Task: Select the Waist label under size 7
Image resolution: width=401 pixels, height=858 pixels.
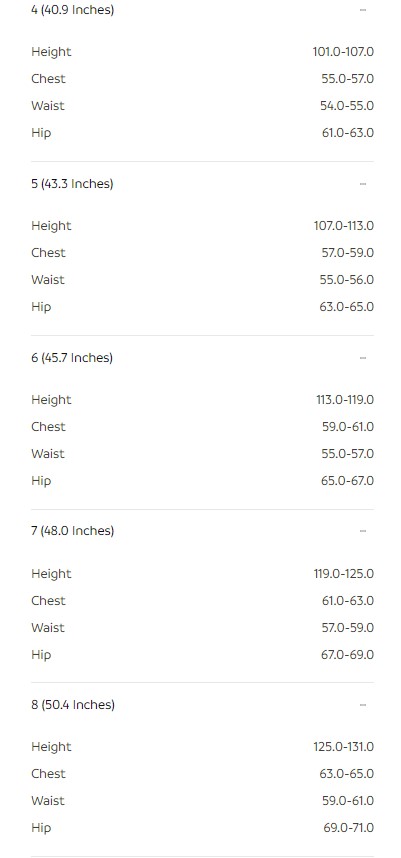Action: [x=48, y=628]
